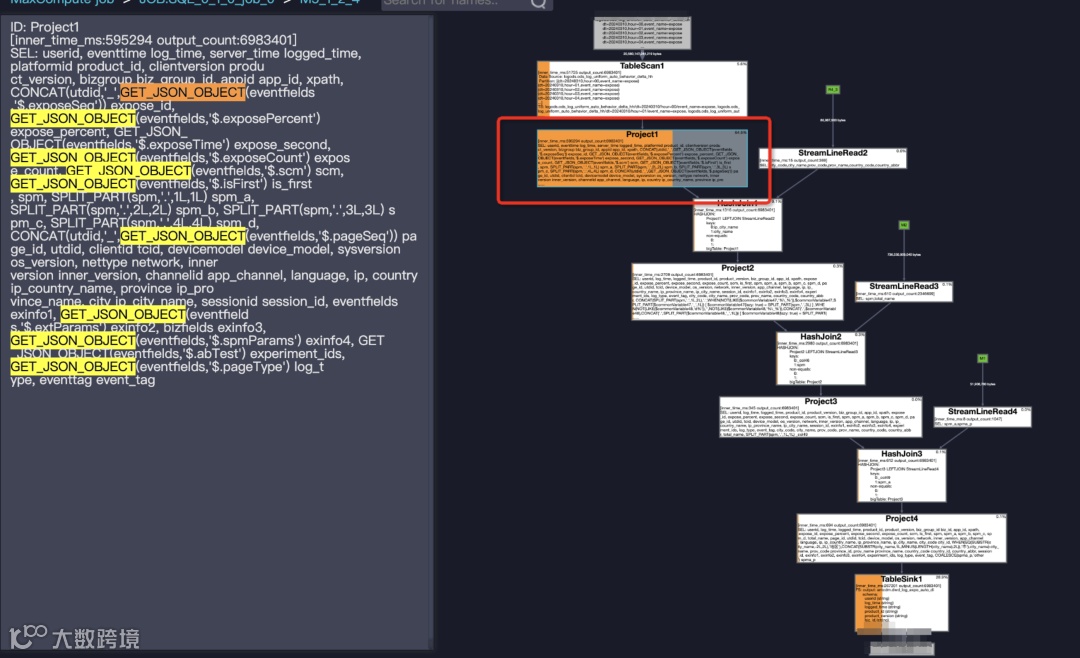Click the orange GET_JSON_OBJECT after CONCAT(utdid

pos(183,92)
